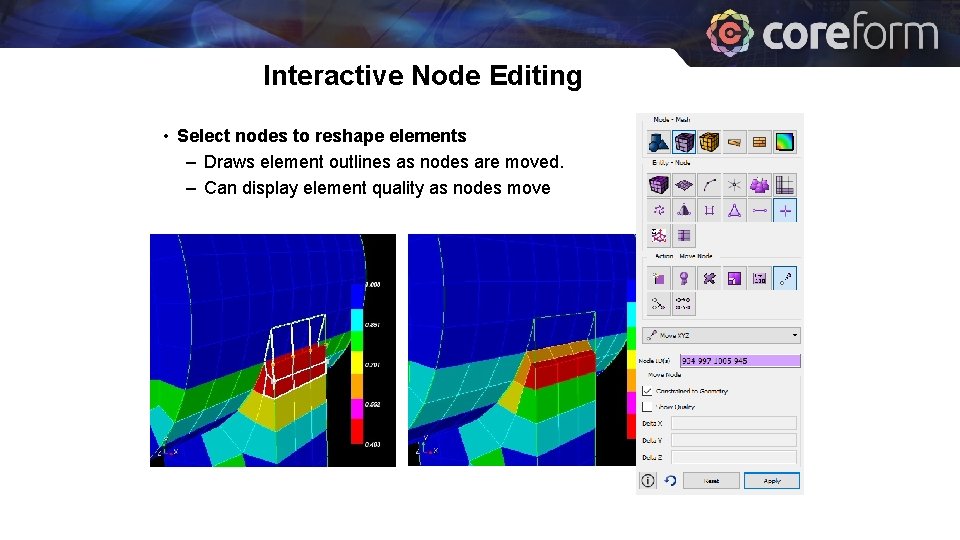Choose the pink wireframe entity icon
This screenshot has height=540, width=960.
[x=658, y=235]
